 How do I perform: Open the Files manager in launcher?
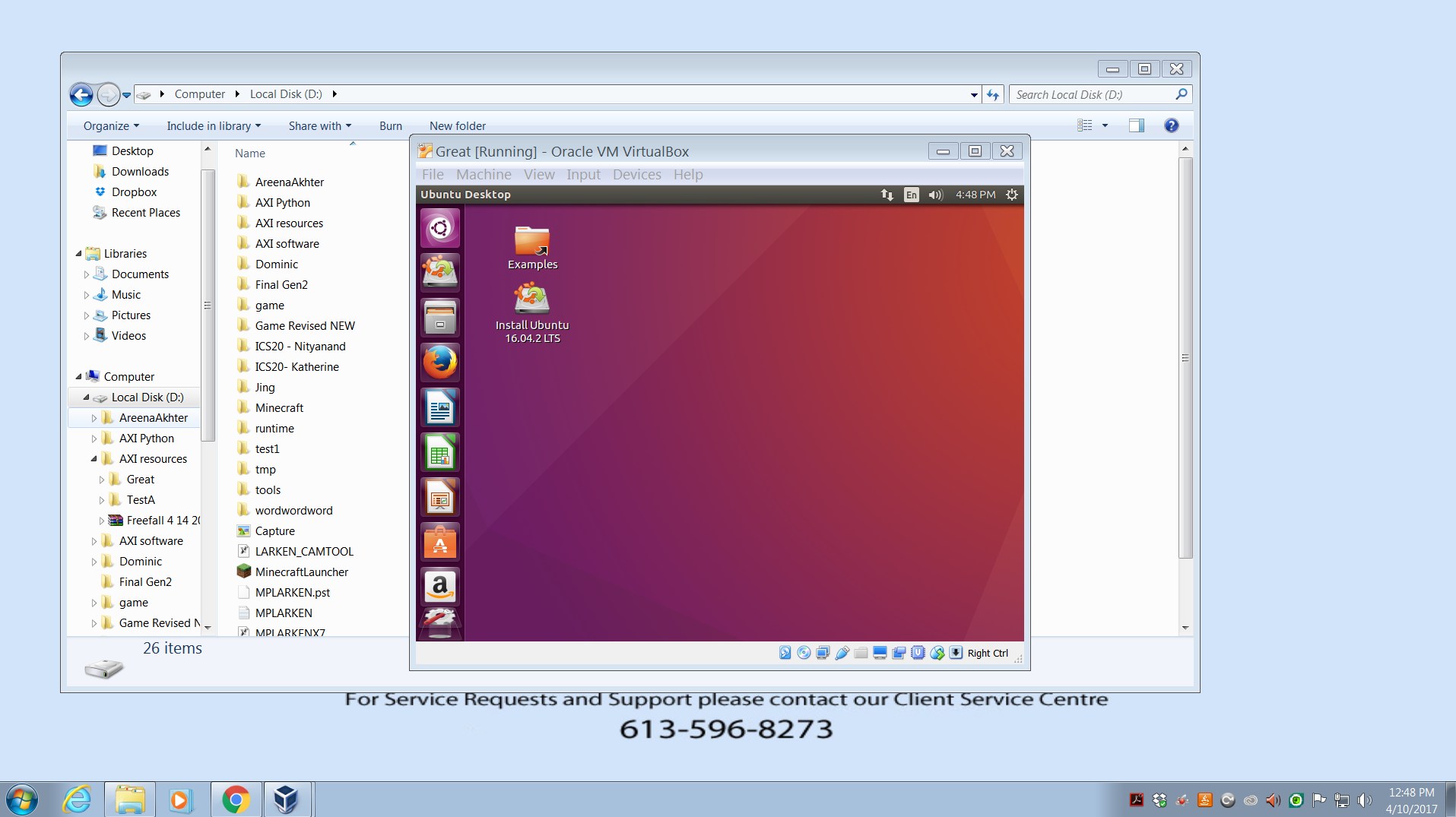[x=439, y=318]
